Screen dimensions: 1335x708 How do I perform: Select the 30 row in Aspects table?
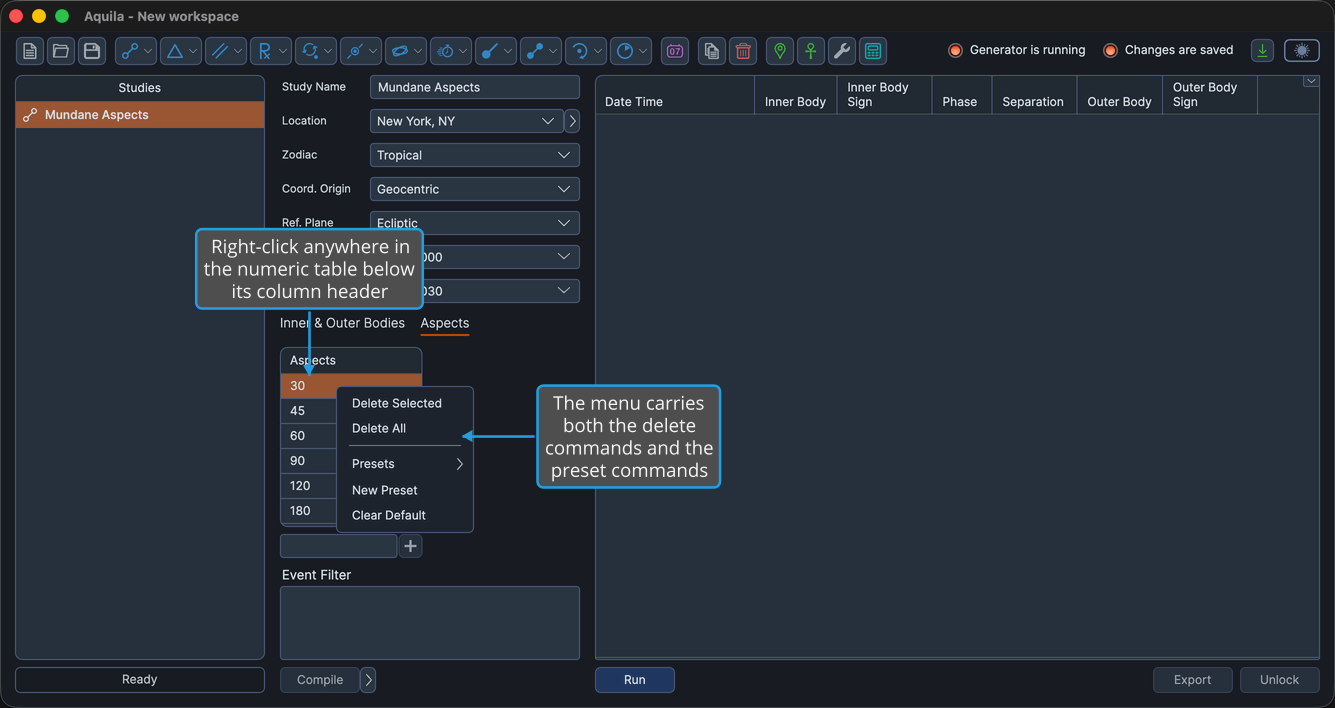351,386
